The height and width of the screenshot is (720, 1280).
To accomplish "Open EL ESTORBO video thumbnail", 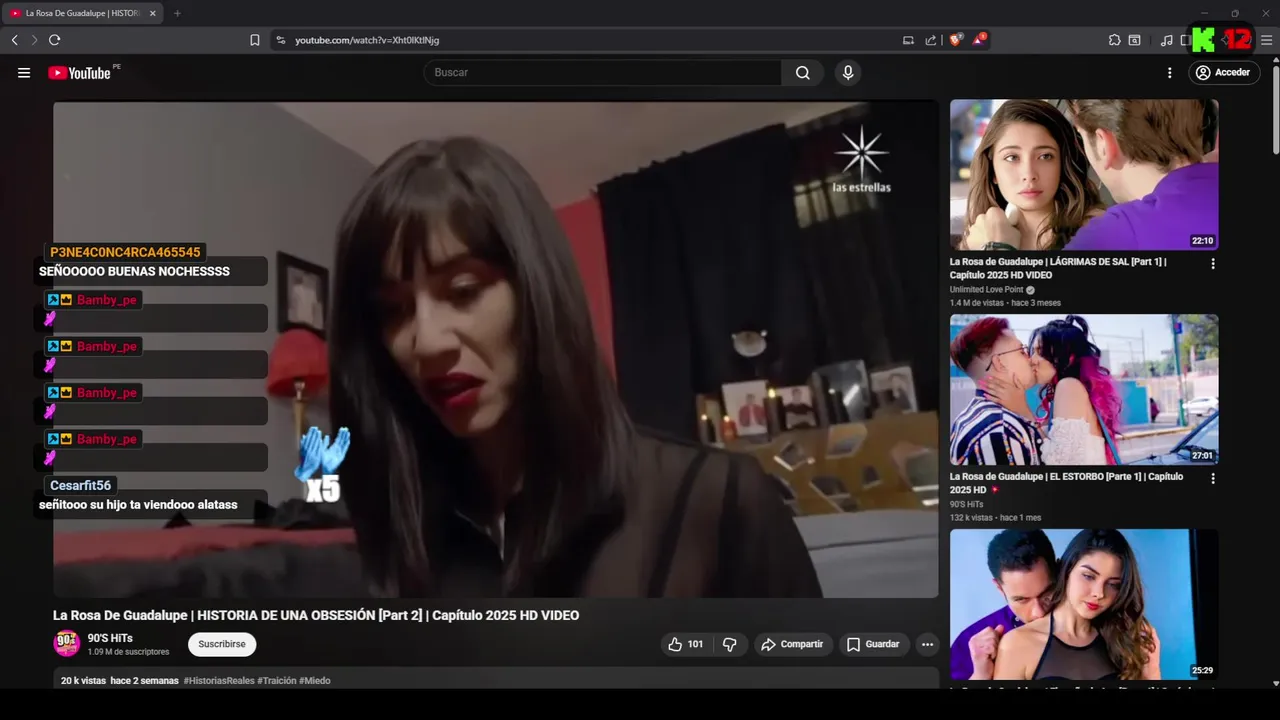I will (x=1084, y=390).
